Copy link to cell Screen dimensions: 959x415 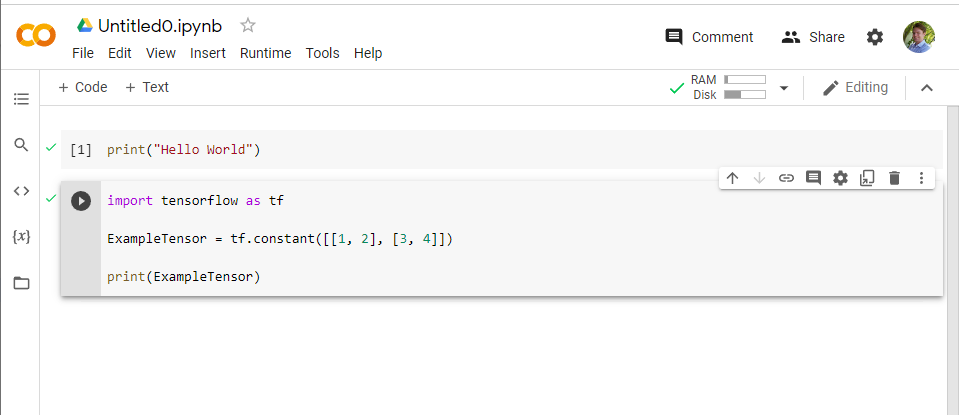tap(786, 178)
